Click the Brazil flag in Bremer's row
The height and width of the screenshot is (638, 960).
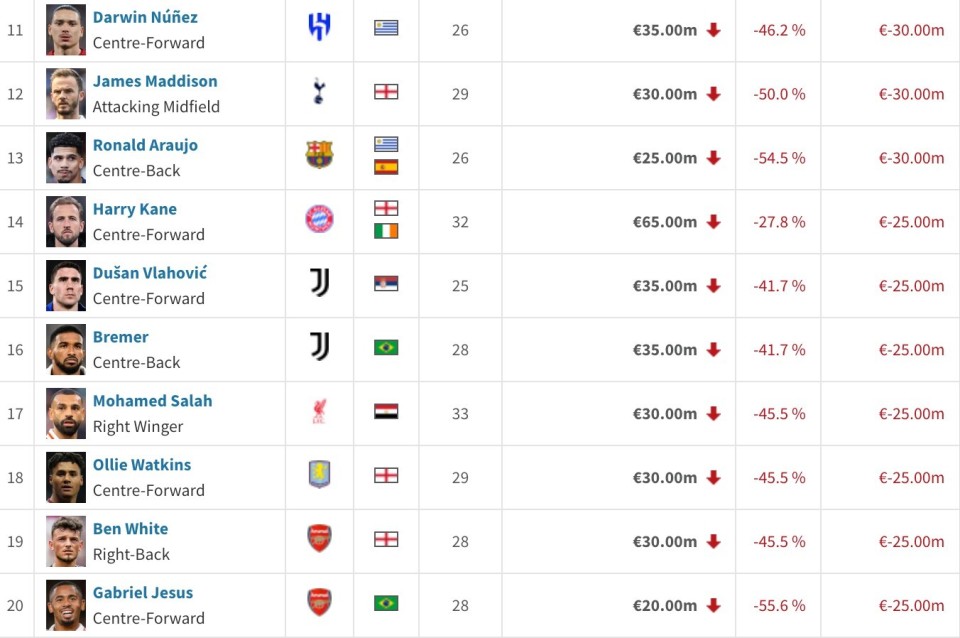tap(386, 348)
